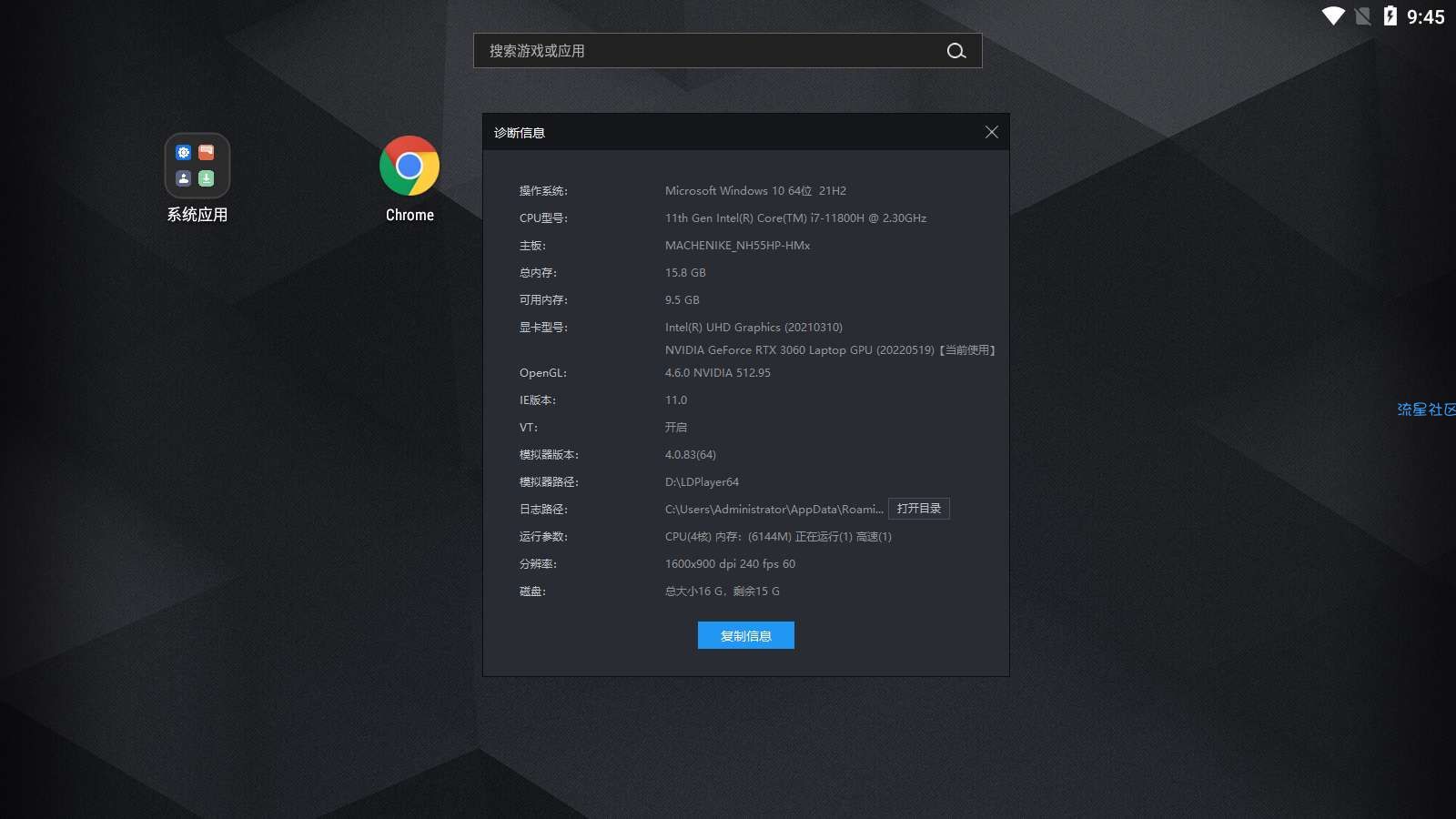This screenshot has height=819, width=1456.
Task: Click the IE版本 value 11.0
Action: coord(676,400)
